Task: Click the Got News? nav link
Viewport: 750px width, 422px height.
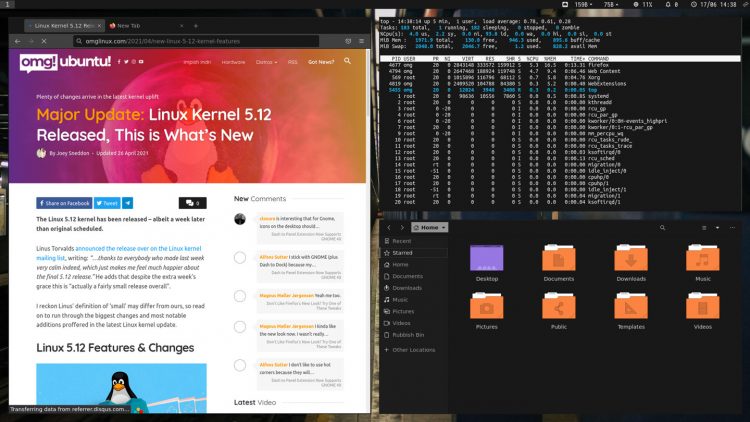Action: coord(321,62)
